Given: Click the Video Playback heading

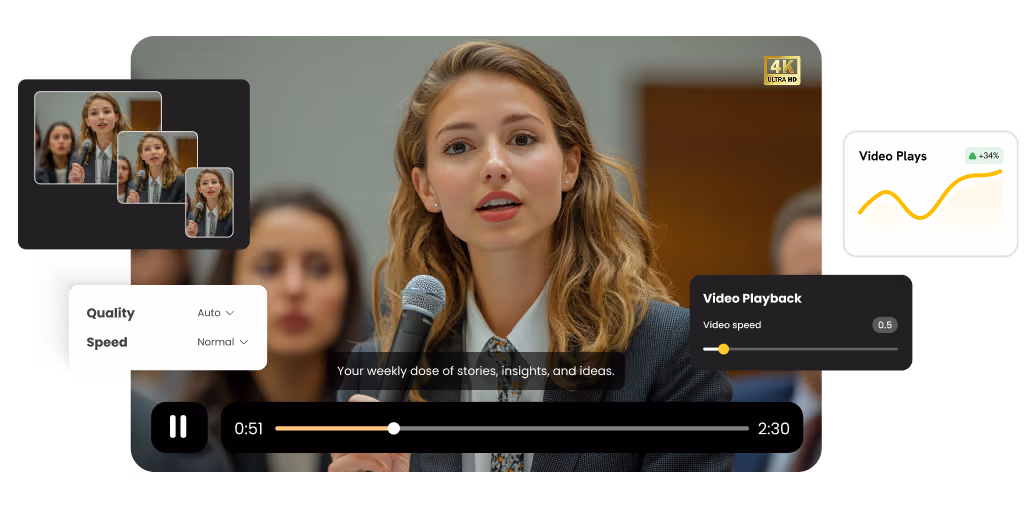Looking at the screenshot, I should 752,298.
